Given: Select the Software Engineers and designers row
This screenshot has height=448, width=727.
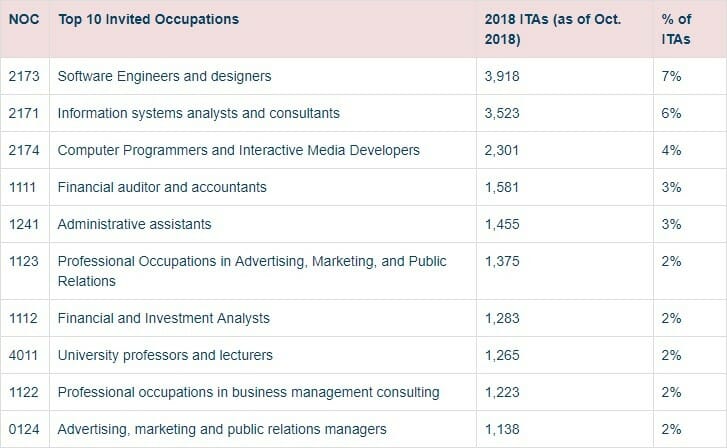Looking at the screenshot, I should point(164,76).
